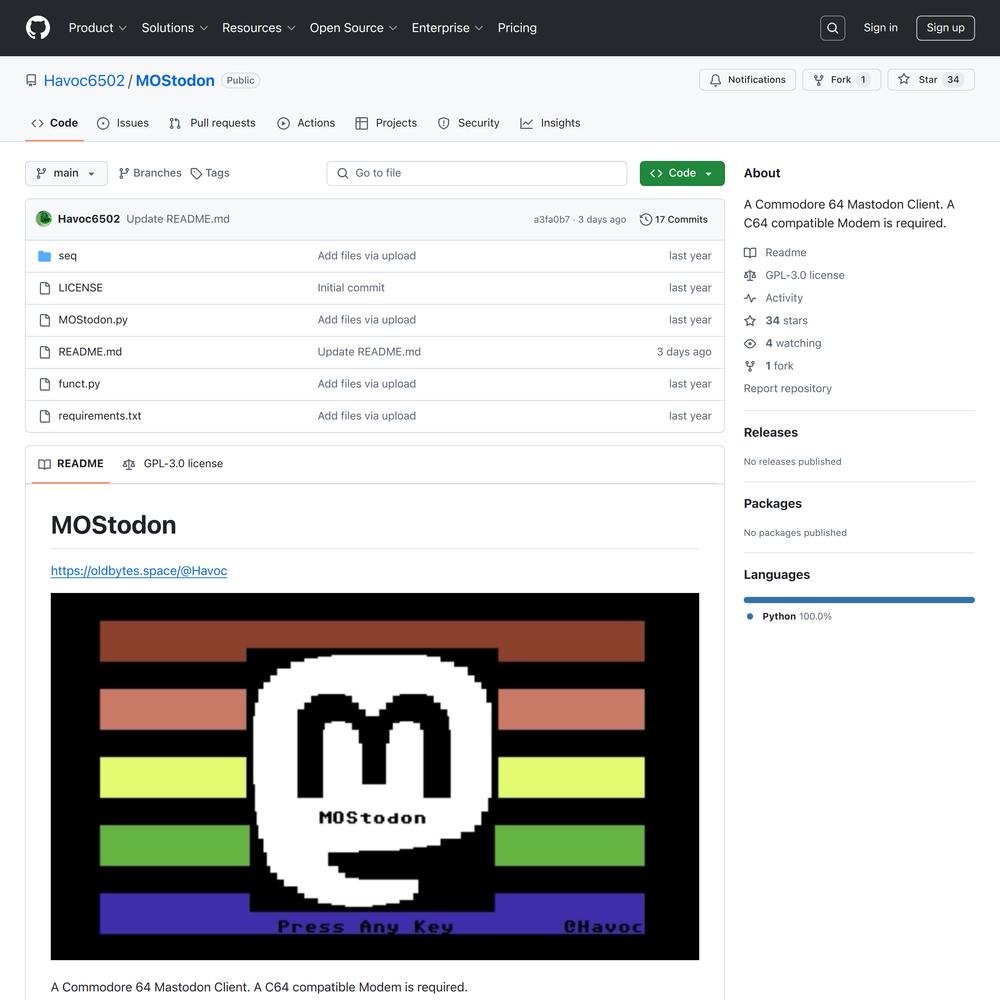Go to GitHub home via the Octocat logo

(x=38, y=28)
